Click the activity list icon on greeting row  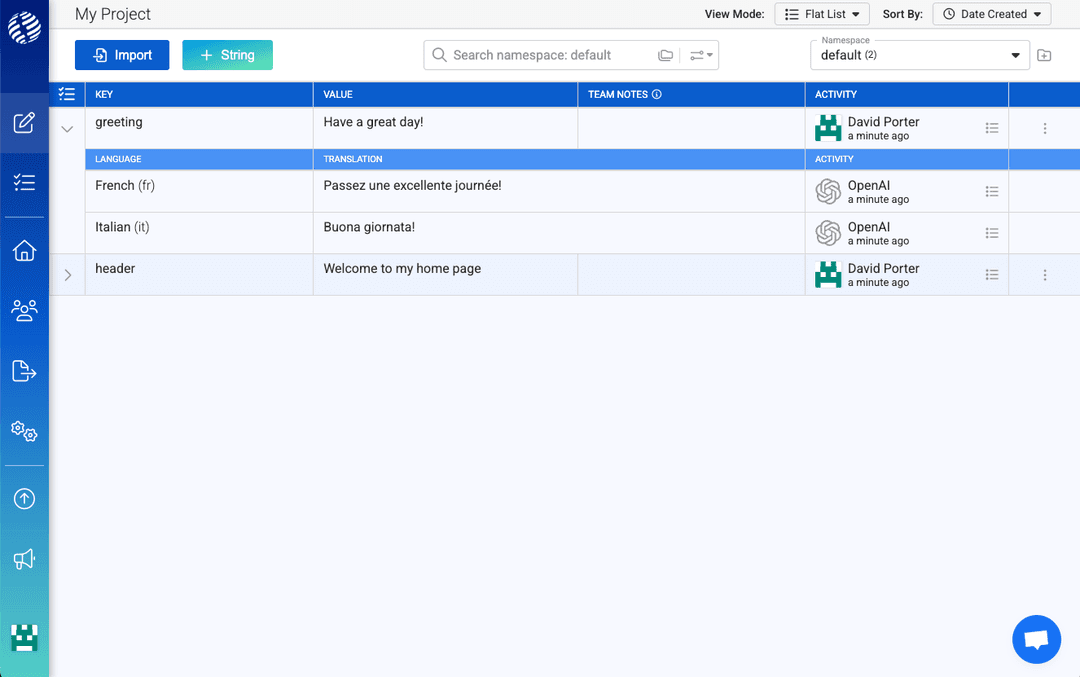click(x=992, y=128)
